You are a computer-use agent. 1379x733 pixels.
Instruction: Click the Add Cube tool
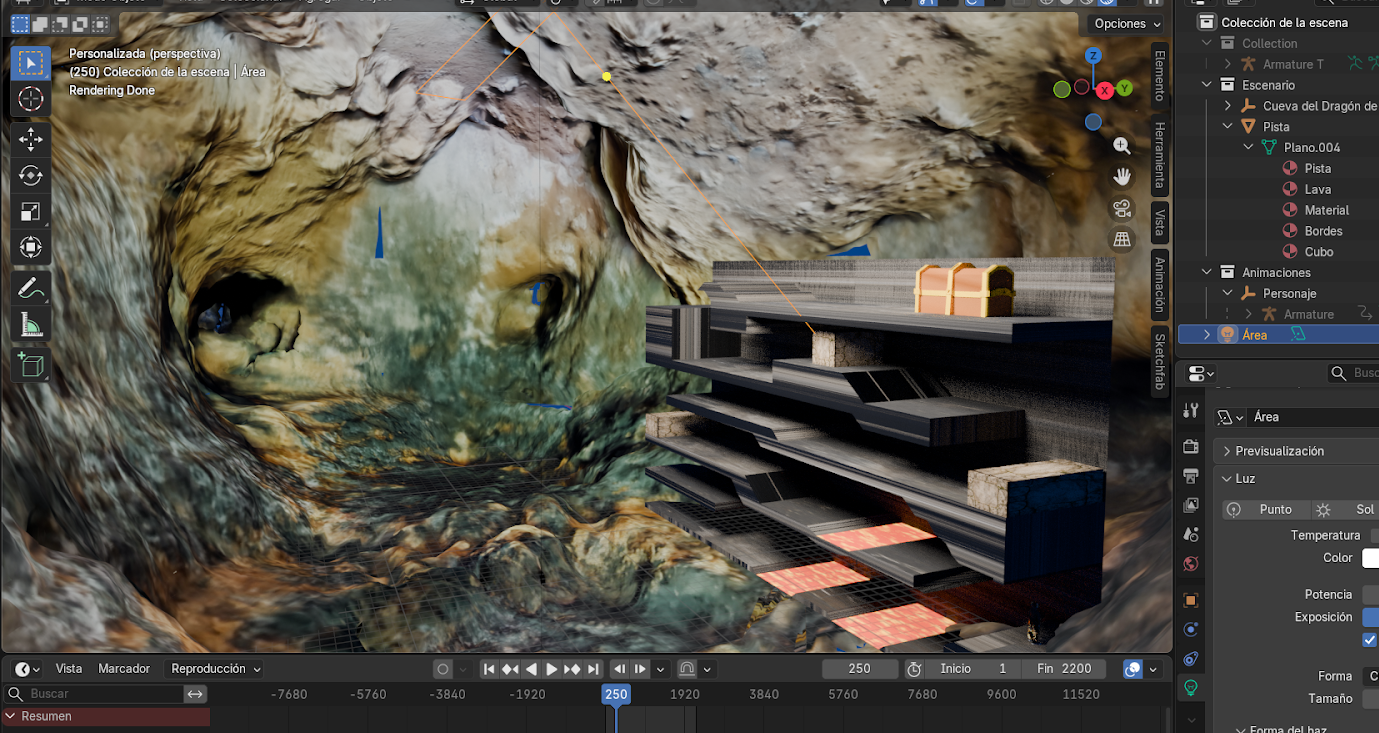(30, 365)
